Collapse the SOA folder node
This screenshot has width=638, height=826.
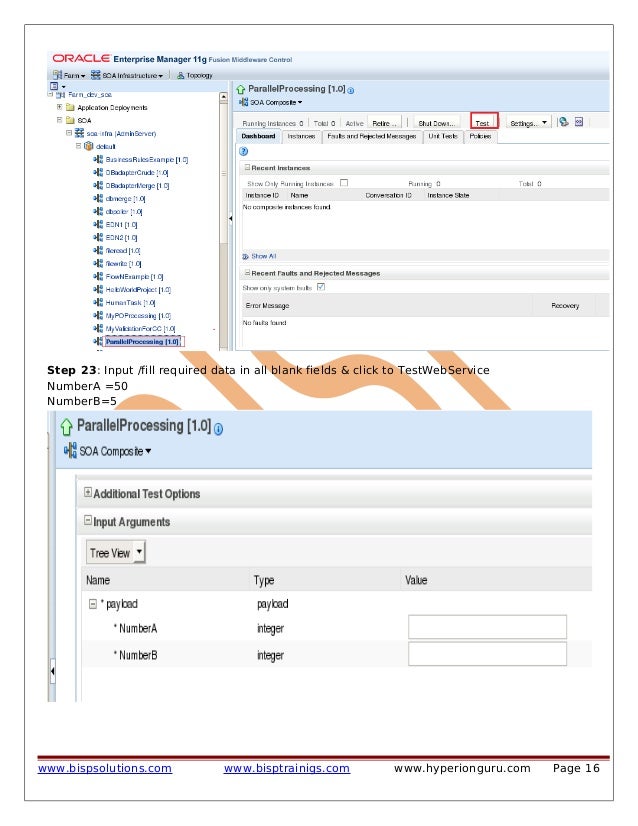[60, 120]
